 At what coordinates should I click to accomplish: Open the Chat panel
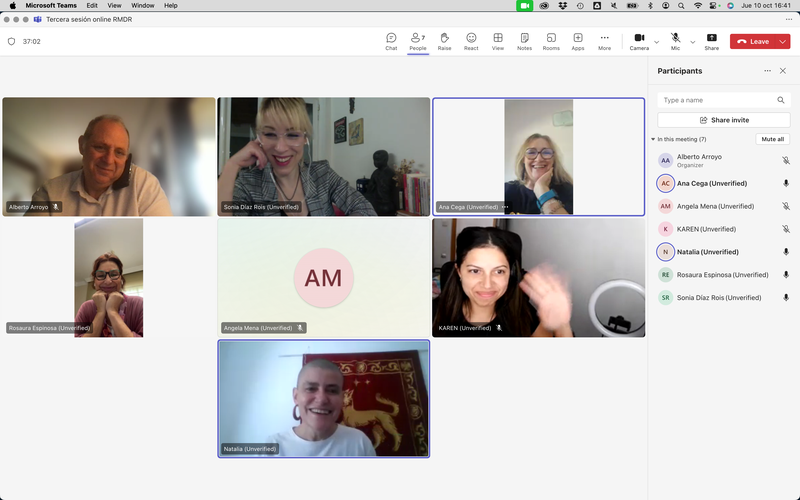(x=391, y=41)
